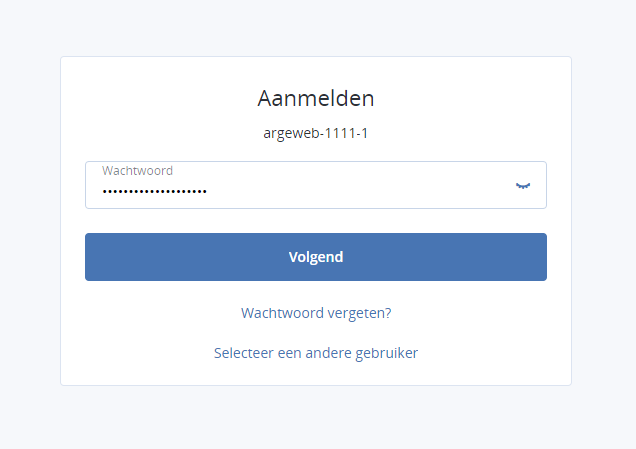Reset the password via forgotten password link
This screenshot has height=449, width=636.
(316, 313)
